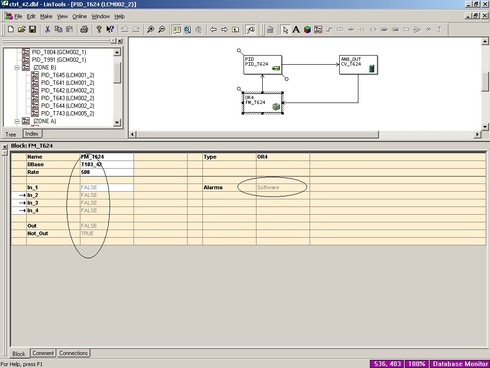This screenshot has width=490, height=368.
Task: Select the text tool letter A icon
Action: [296, 30]
